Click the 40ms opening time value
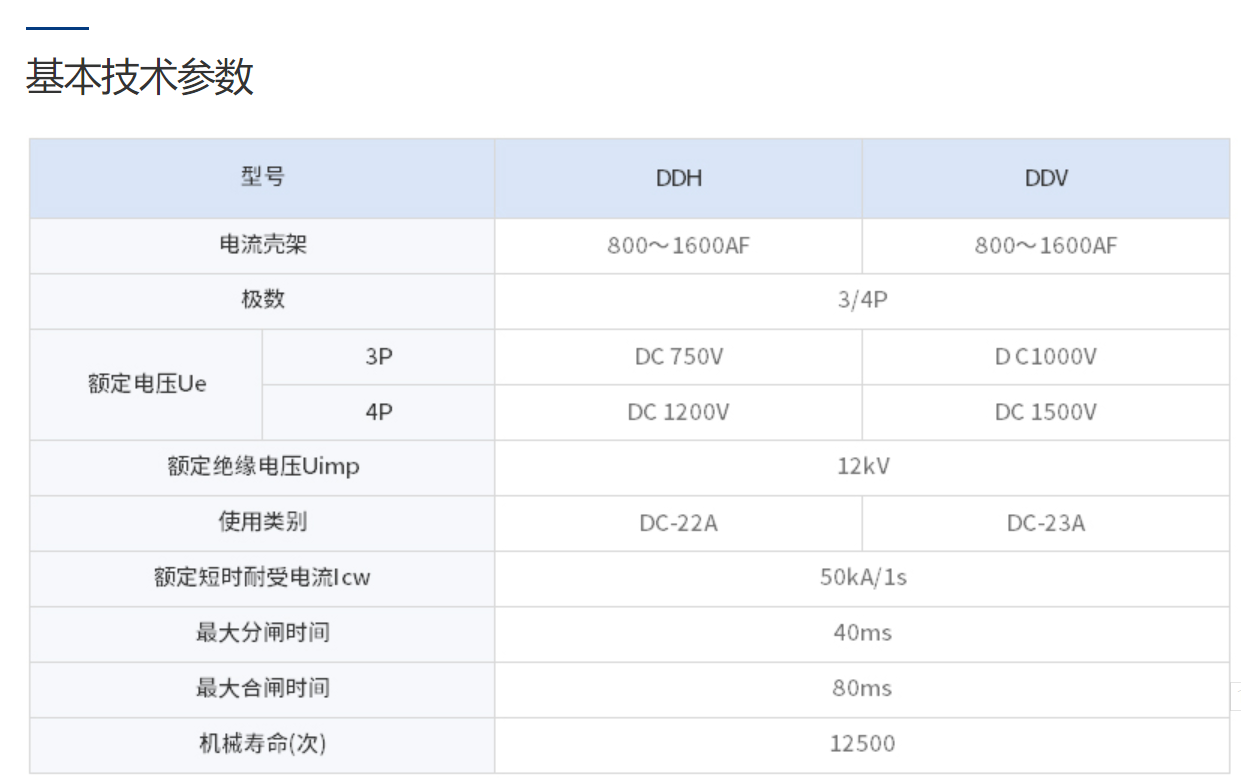1241x781 pixels. pos(862,633)
